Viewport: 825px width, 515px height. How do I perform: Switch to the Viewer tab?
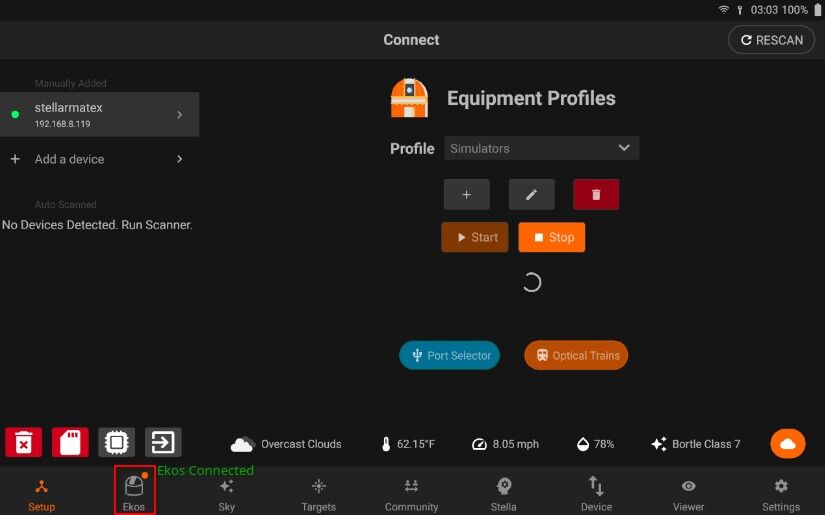688,494
